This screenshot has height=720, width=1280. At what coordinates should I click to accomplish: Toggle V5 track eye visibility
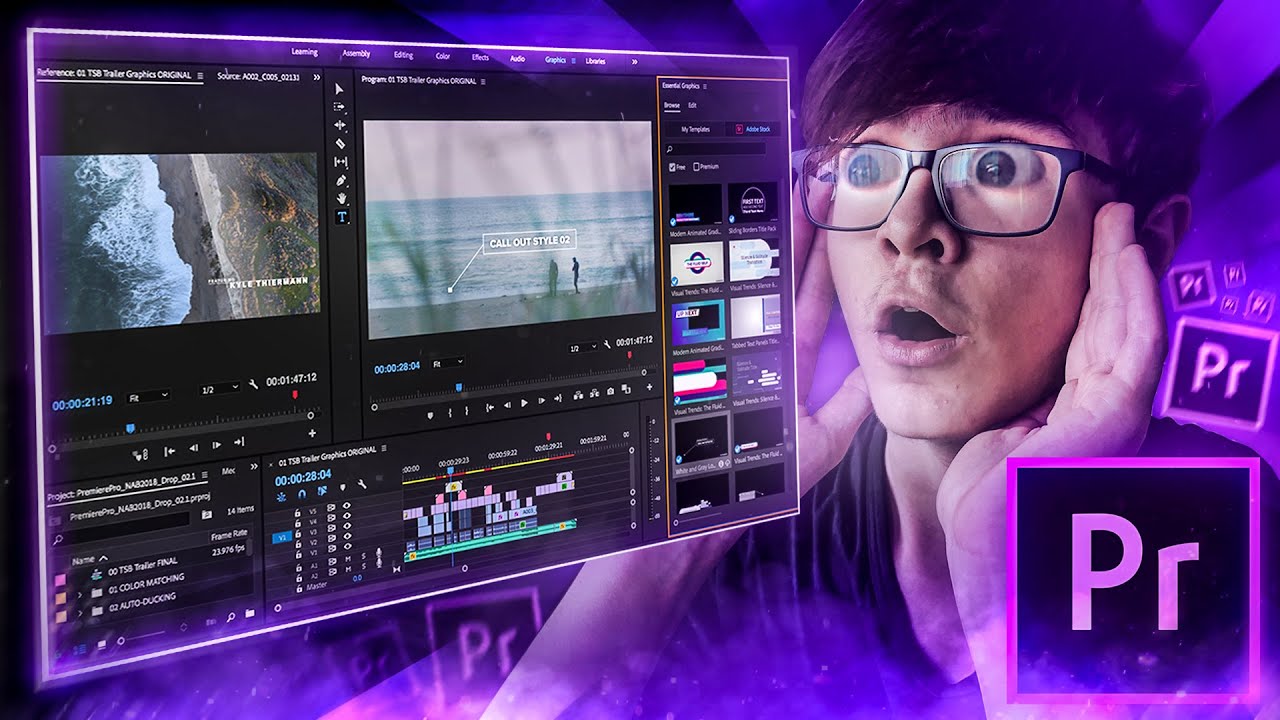tap(346, 505)
